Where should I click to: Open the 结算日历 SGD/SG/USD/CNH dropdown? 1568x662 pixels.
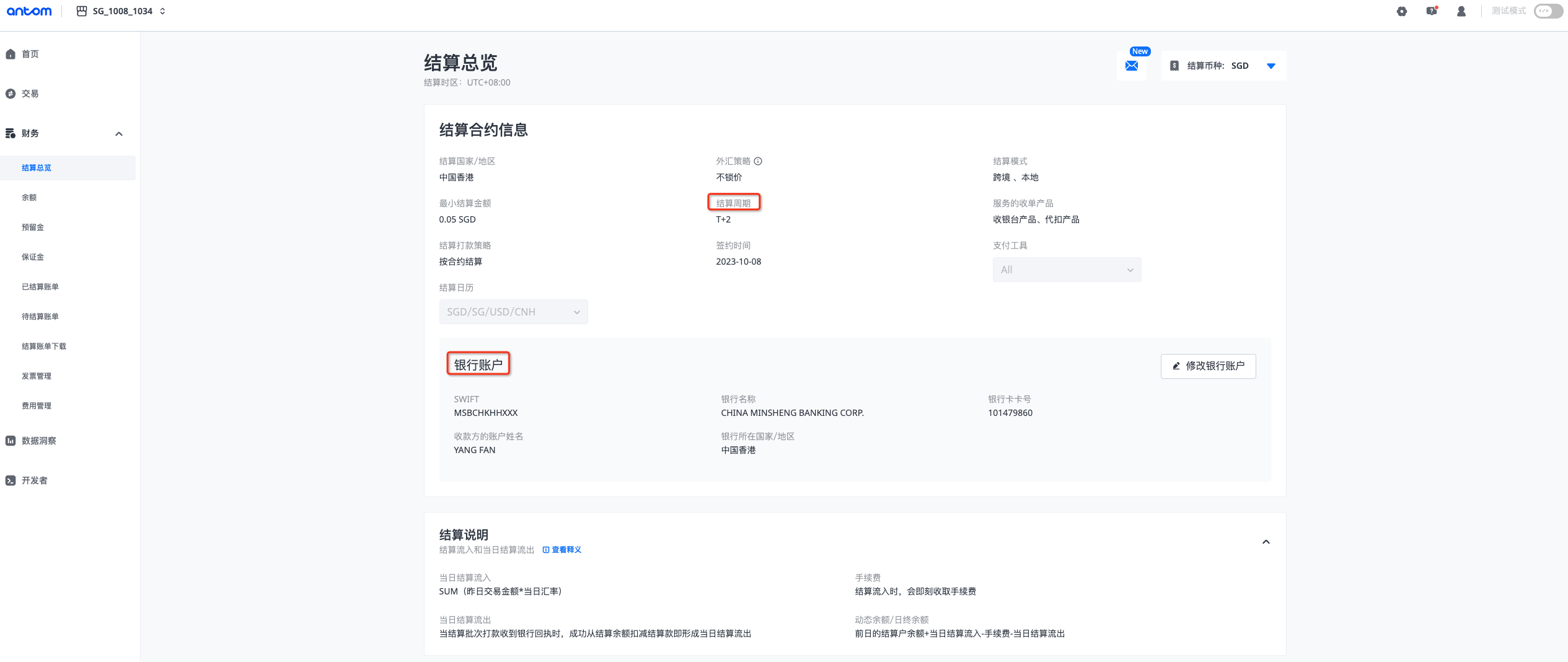pyautogui.click(x=513, y=312)
